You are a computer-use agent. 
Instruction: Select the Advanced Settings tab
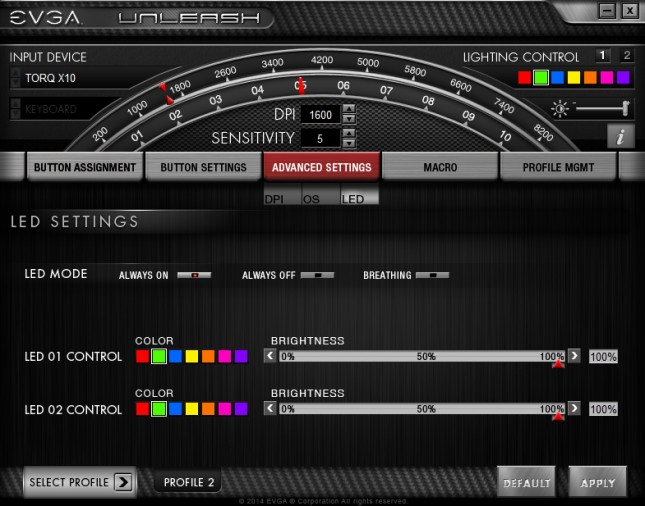tap(322, 167)
